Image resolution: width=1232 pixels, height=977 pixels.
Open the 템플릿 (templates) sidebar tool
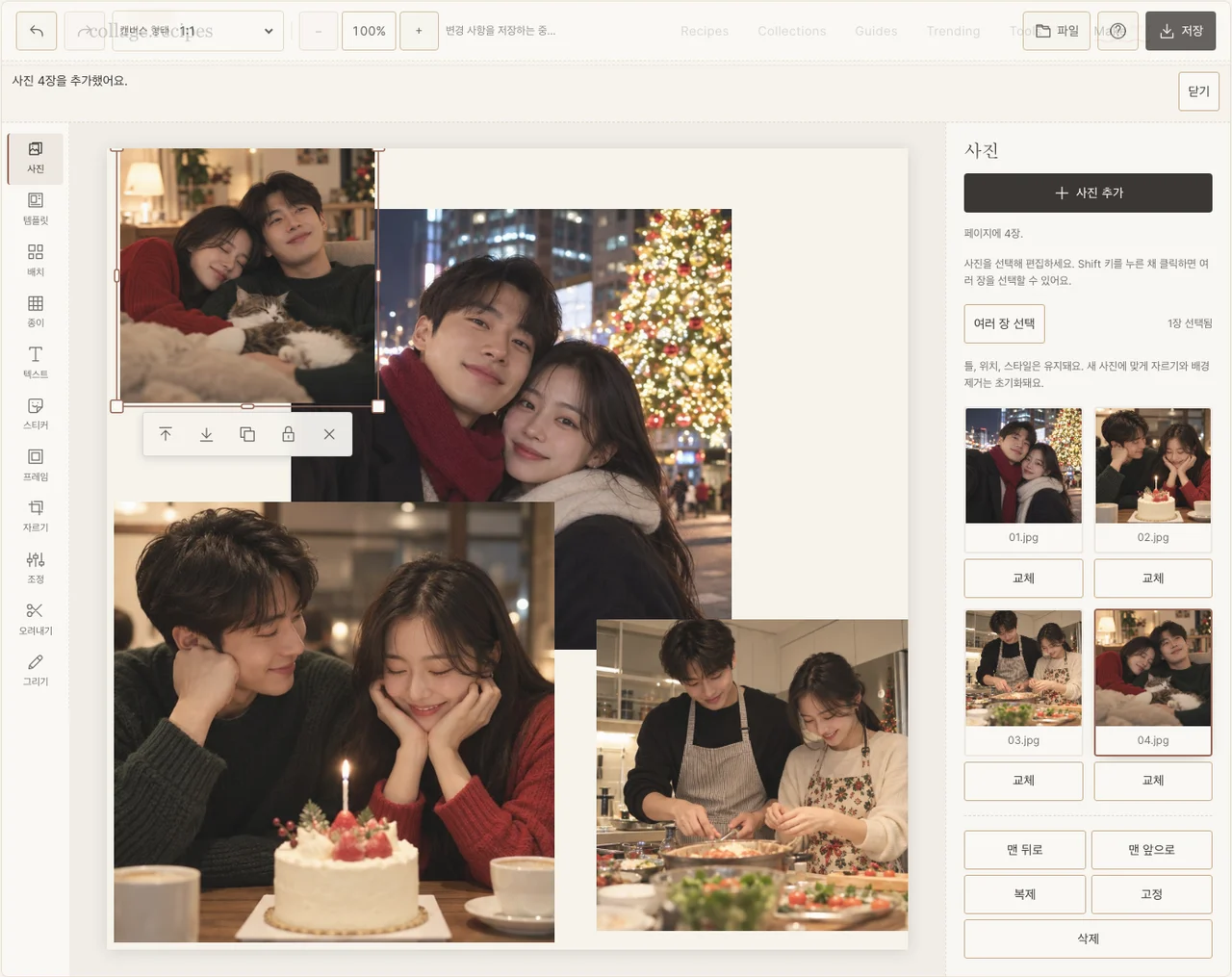[36, 209]
